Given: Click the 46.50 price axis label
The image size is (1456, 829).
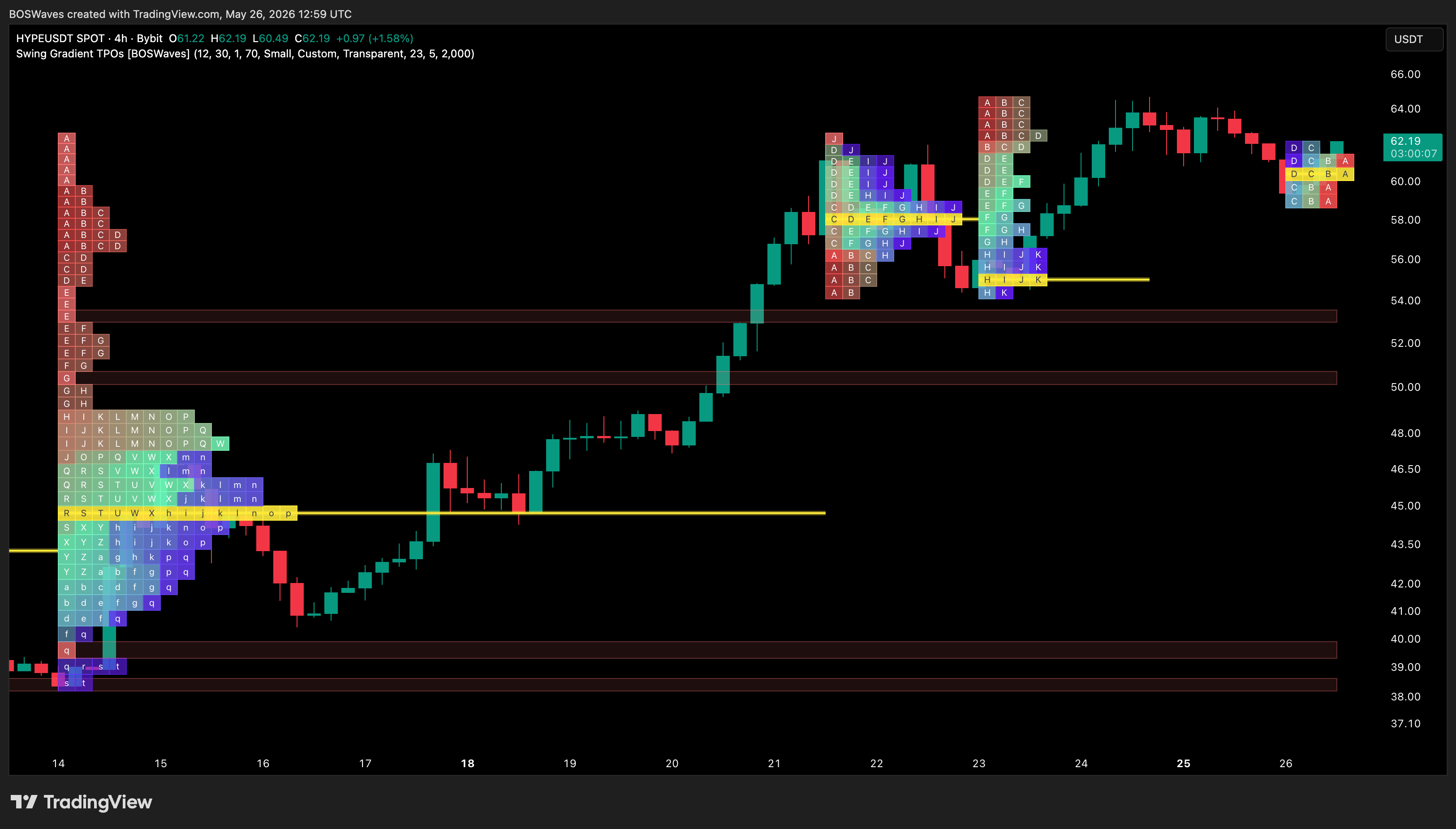Looking at the screenshot, I should [x=1405, y=469].
